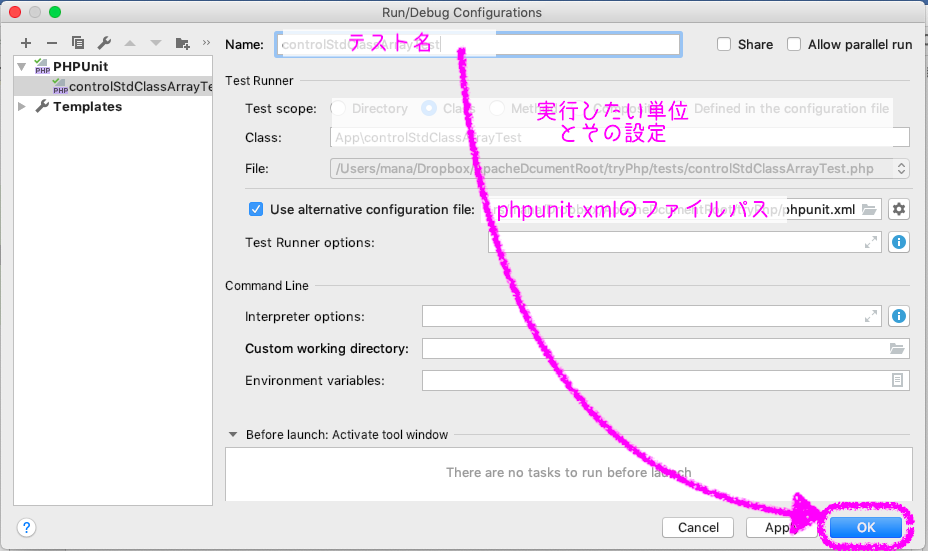Click the OK button
This screenshot has height=551, width=928.
coord(865,527)
